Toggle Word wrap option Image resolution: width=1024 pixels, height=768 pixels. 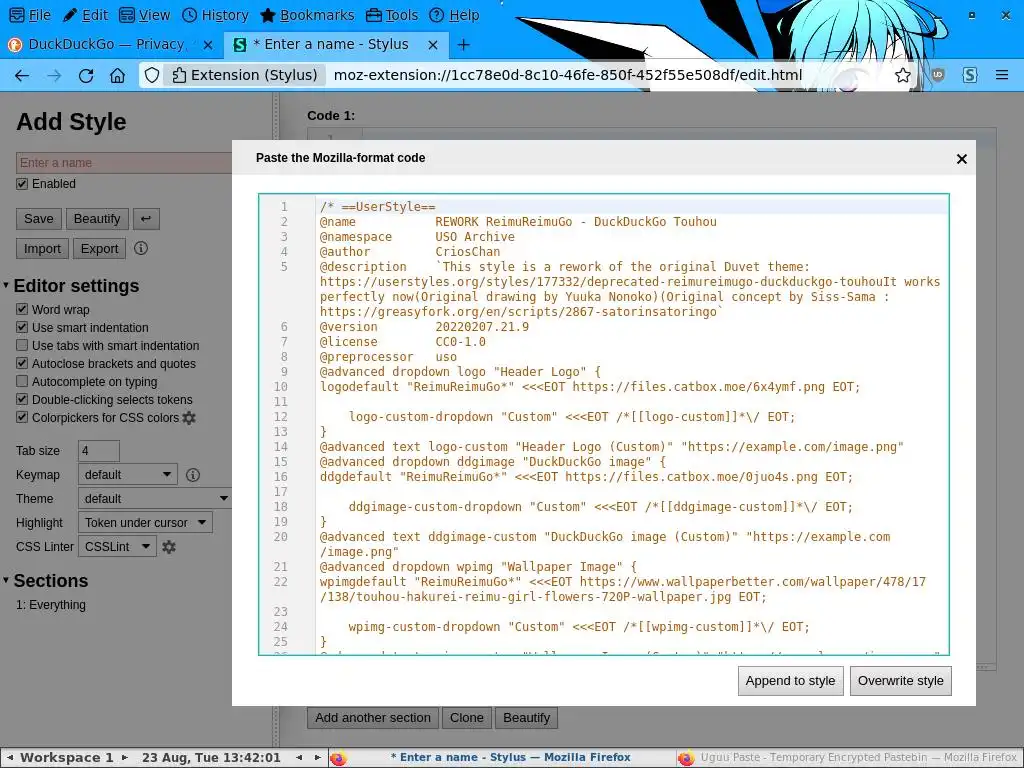tap(22, 310)
